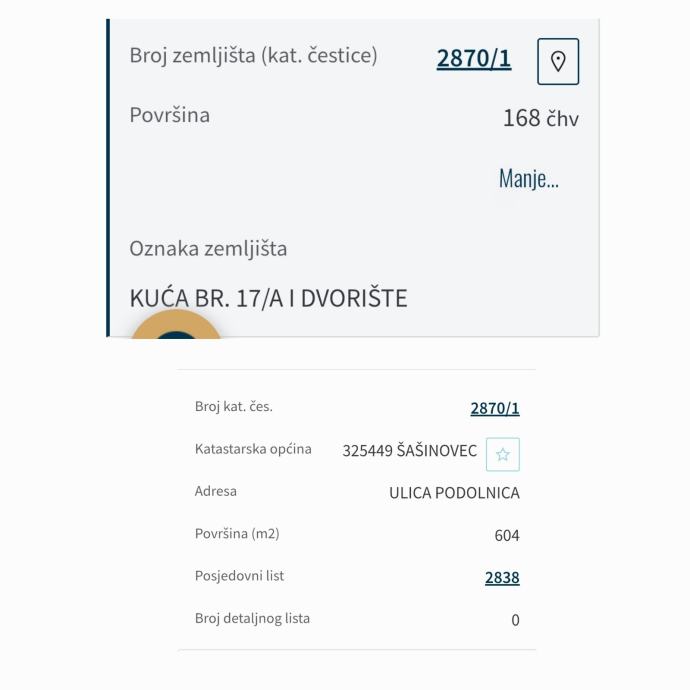
Task: Click the 168 čhv area value
Action: [x=540, y=118]
